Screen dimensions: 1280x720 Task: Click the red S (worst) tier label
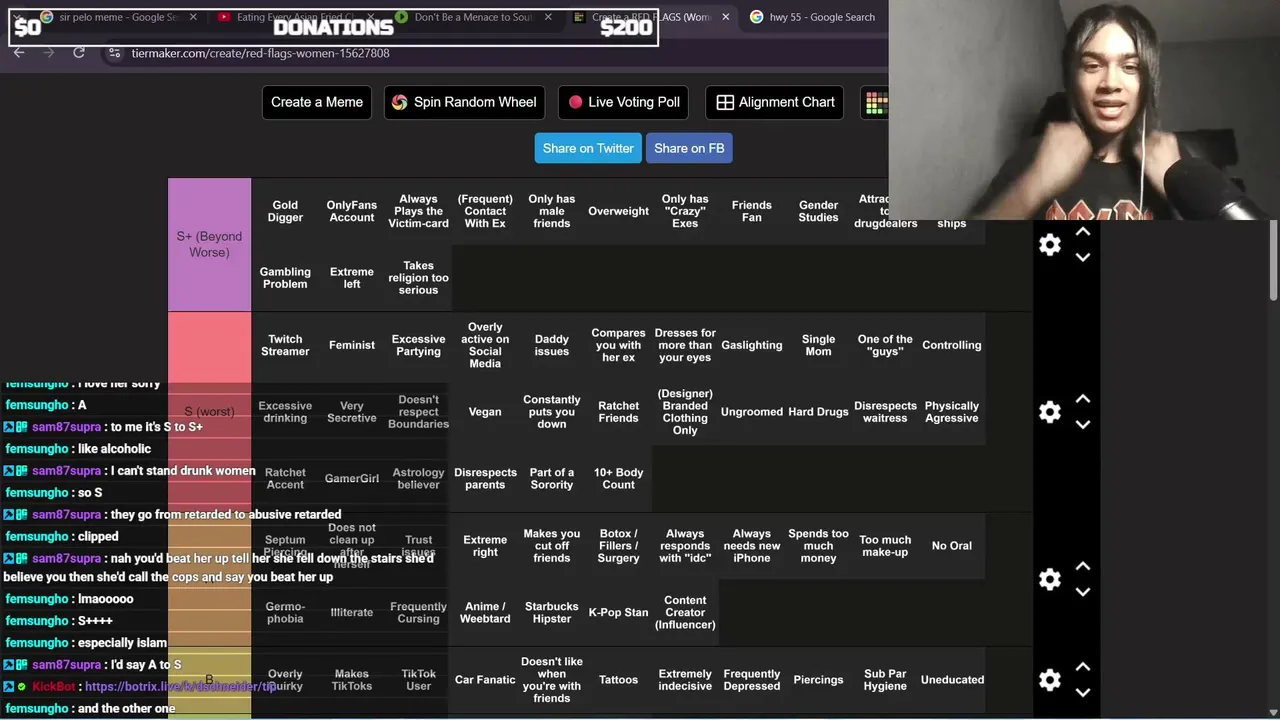[209, 412]
